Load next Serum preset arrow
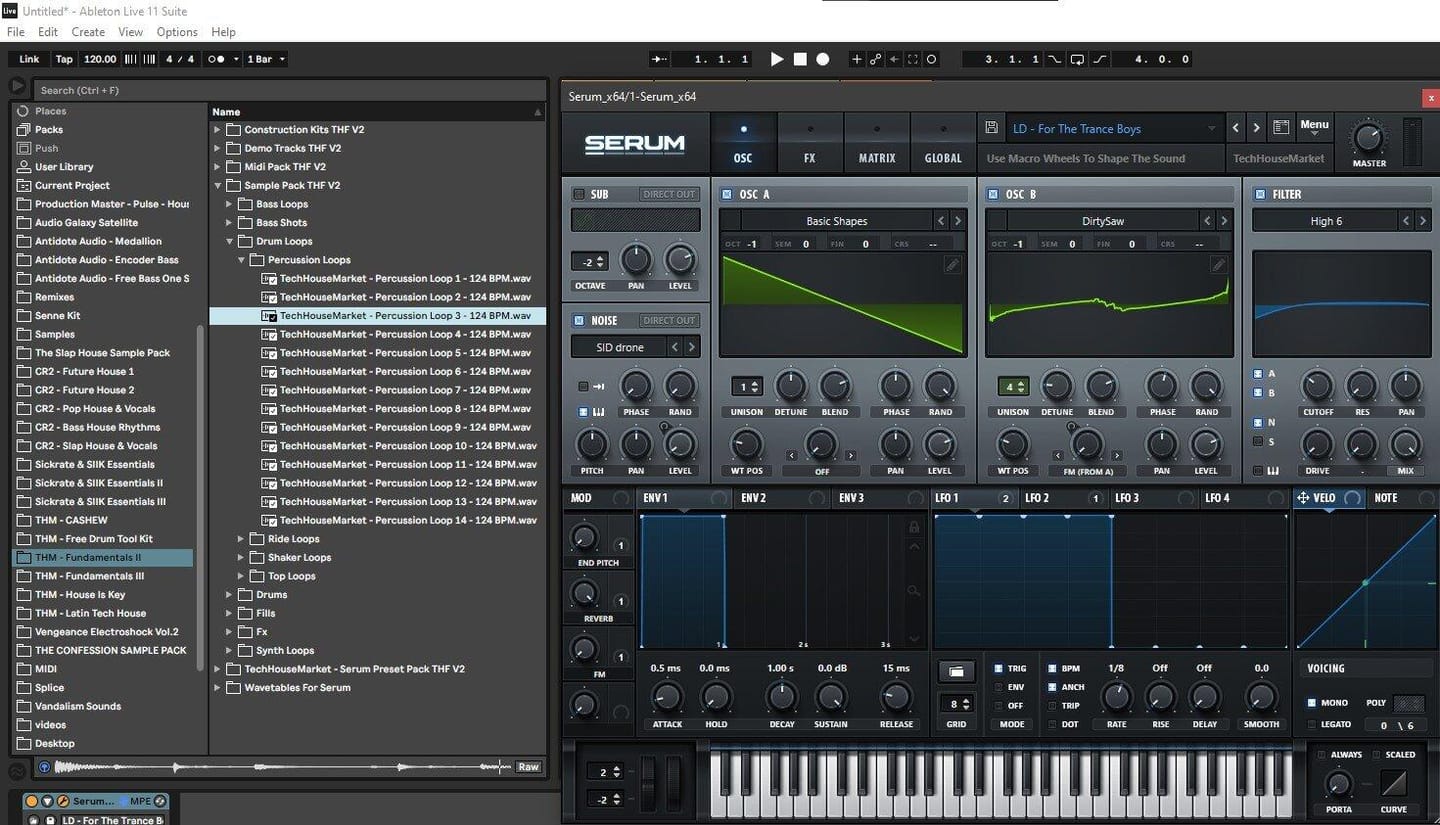The width and height of the screenshot is (1440, 825). [1256, 128]
